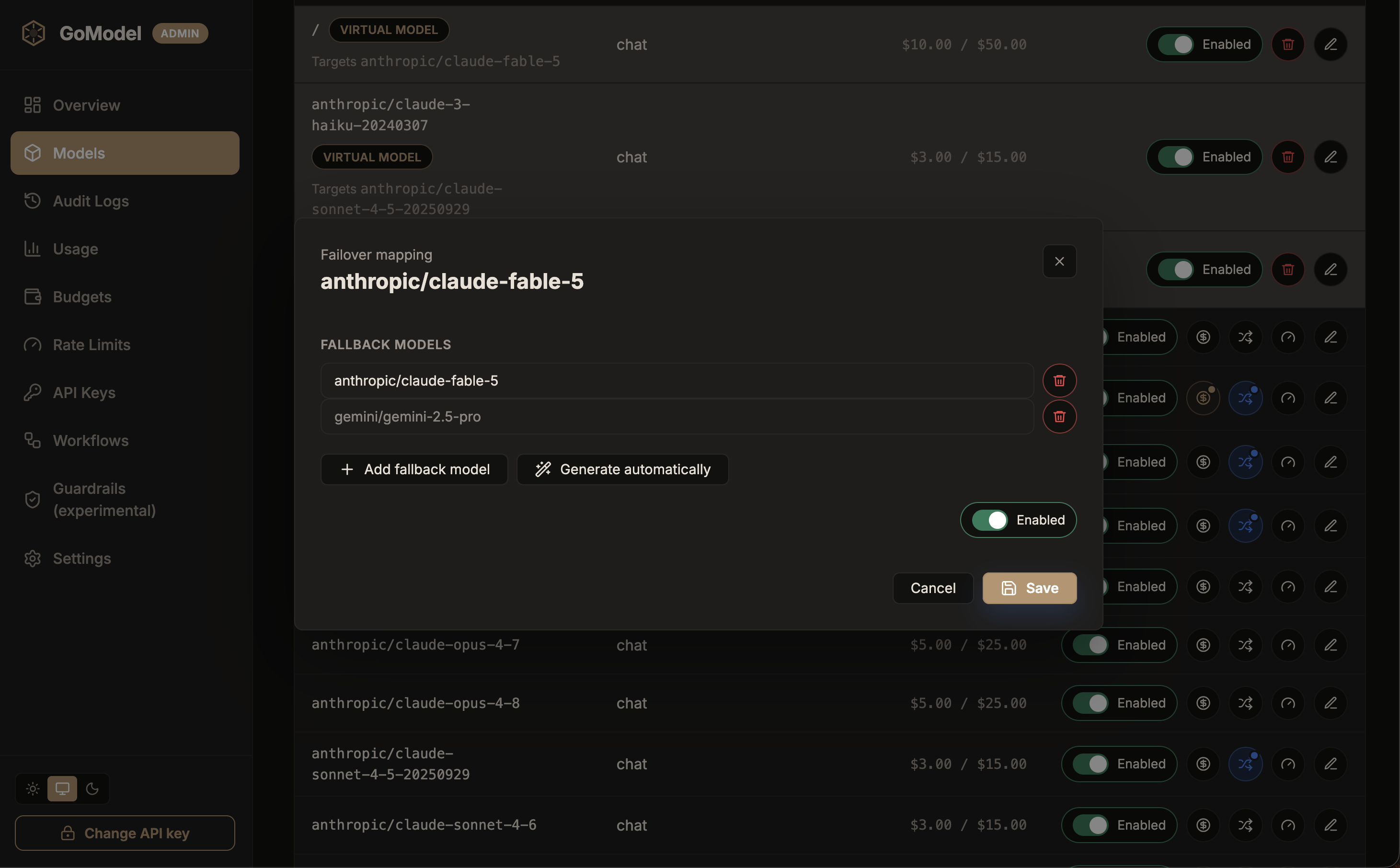This screenshot has height=868, width=1400.
Task: Toggle Enabled for $10.00 / $50.00 virtual model
Action: [x=1204, y=44]
